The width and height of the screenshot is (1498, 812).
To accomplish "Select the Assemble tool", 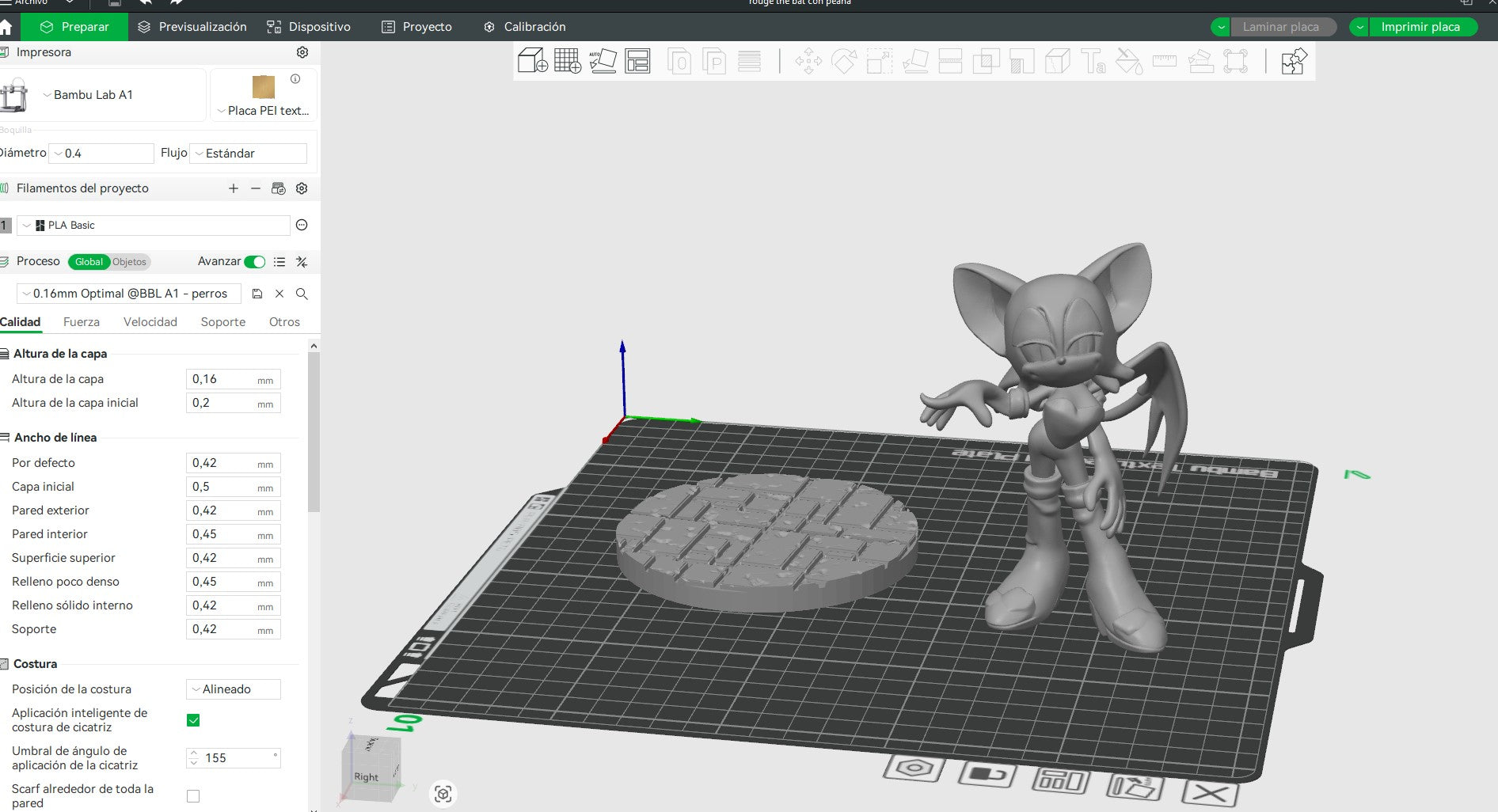I will (1200, 61).
